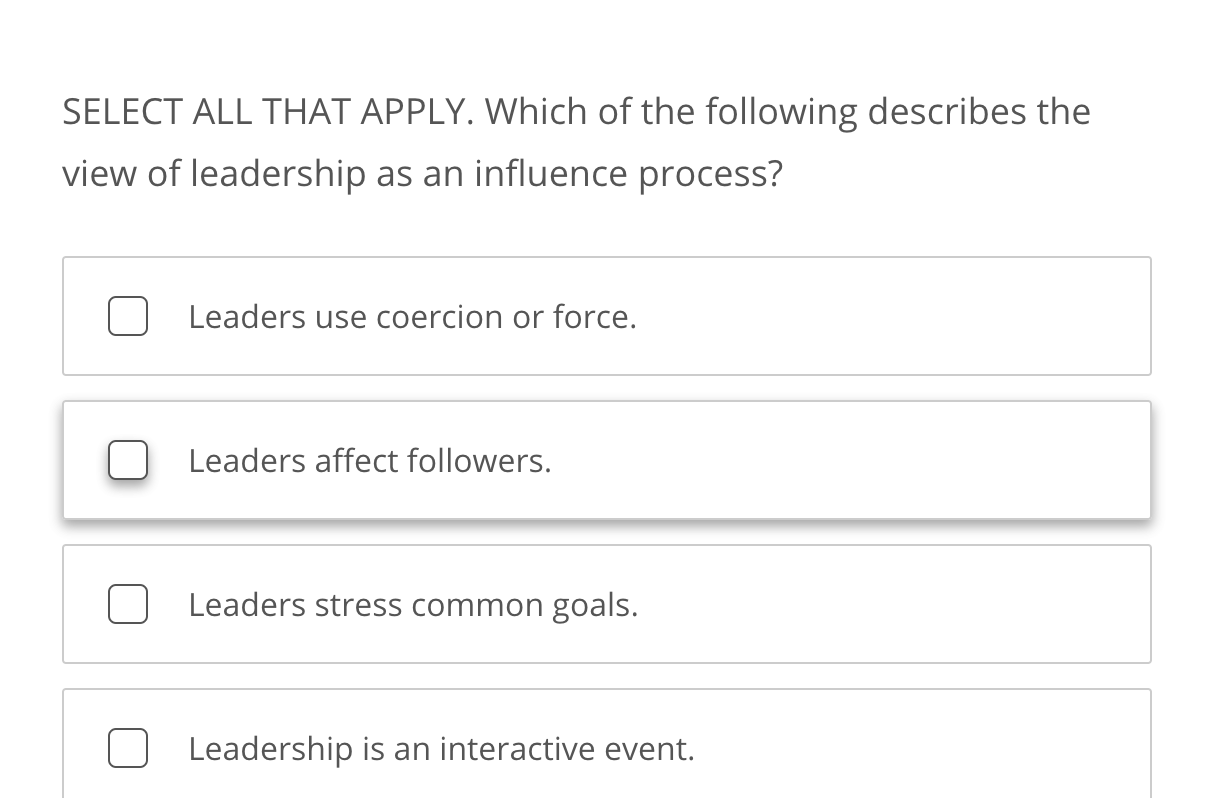Click the third answer option card
Screen dimensions: 1220x798
pyautogui.click(x=606, y=604)
